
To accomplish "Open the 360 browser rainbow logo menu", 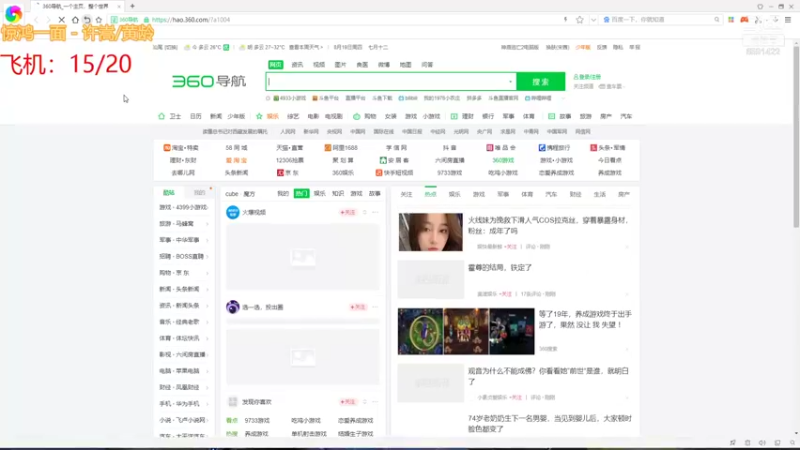I will (x=14, y=14).
